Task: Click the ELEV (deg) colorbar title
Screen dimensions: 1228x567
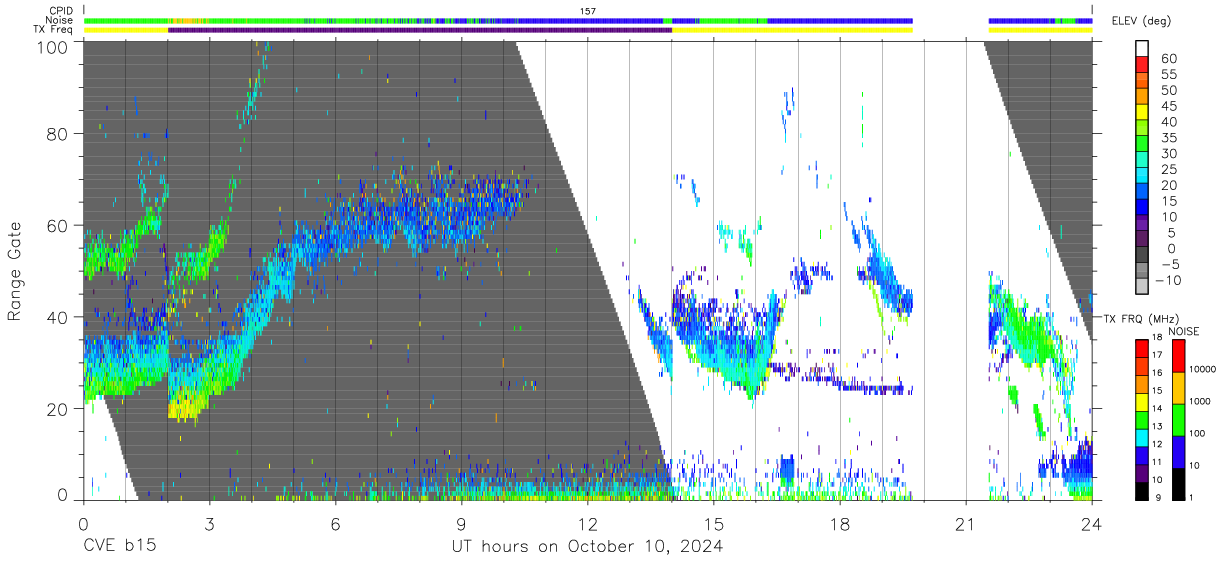Action: pyautogui.click(x=1140, y=21)
